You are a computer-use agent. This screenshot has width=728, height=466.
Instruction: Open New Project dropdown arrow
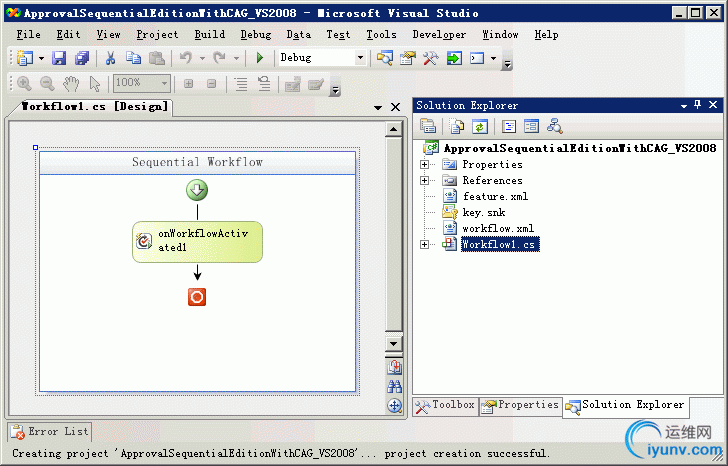pyautogui.click(x=41, y=58)
